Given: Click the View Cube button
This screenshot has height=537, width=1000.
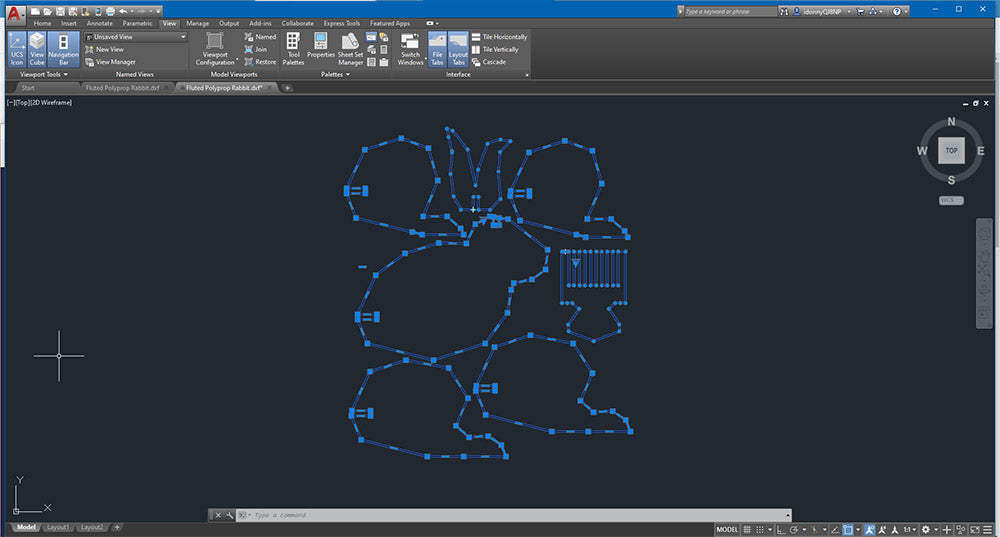Looking at the screenshot, I should (37, 49).
